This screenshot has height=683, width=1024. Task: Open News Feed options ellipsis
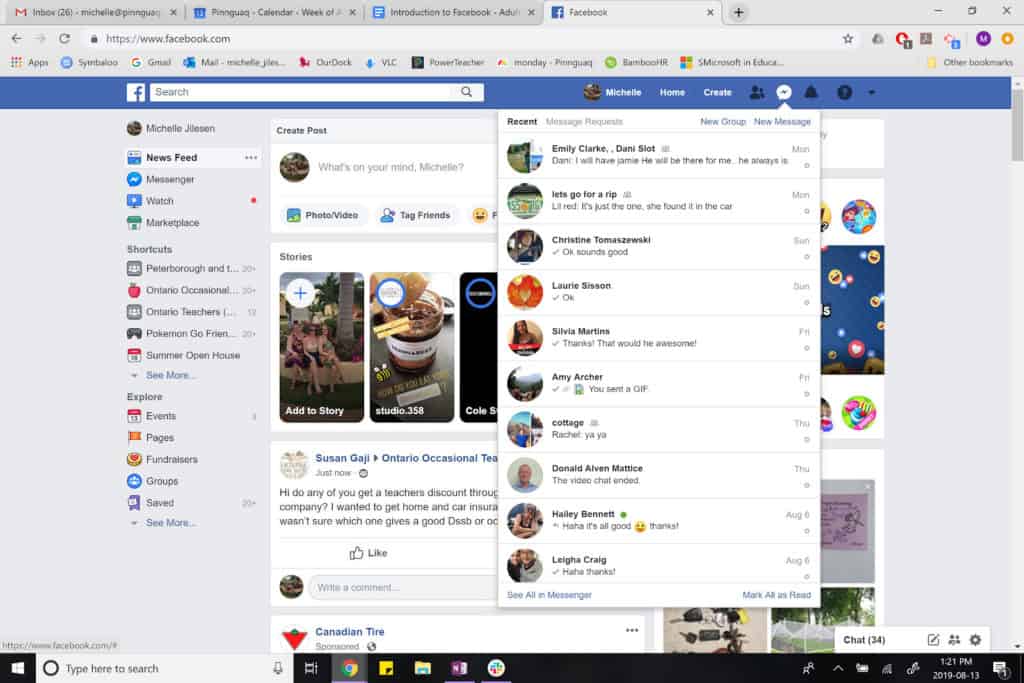point(251,157)
